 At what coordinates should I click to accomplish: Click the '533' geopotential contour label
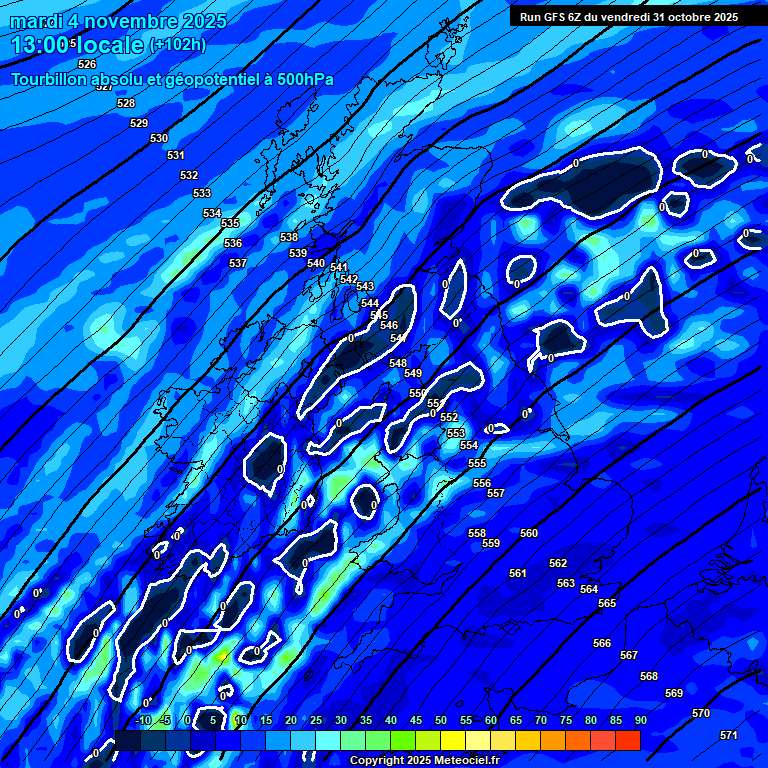202,193
